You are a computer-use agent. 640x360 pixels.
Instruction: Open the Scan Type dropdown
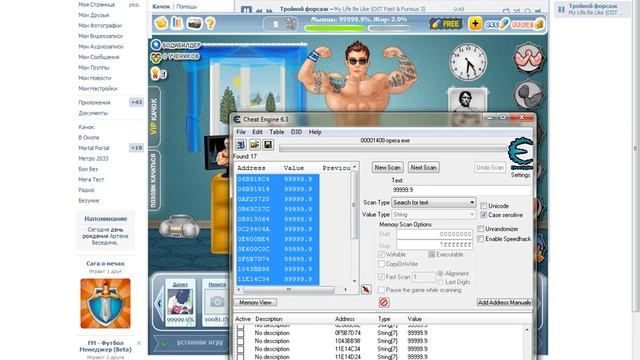pyautogui.click(x=434, y=202)
